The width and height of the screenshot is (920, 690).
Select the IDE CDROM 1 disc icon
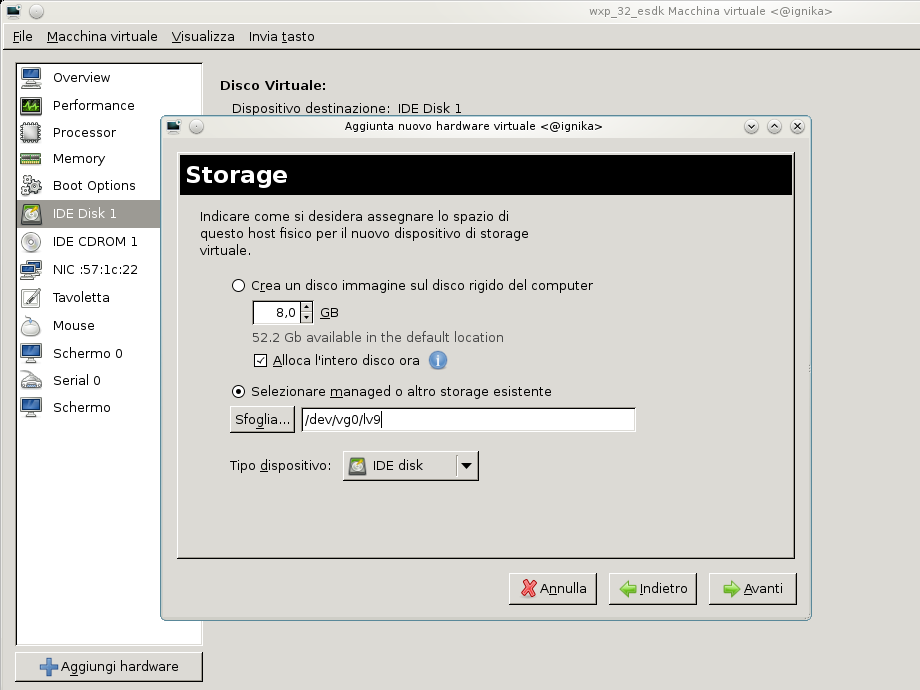[31, 242]
